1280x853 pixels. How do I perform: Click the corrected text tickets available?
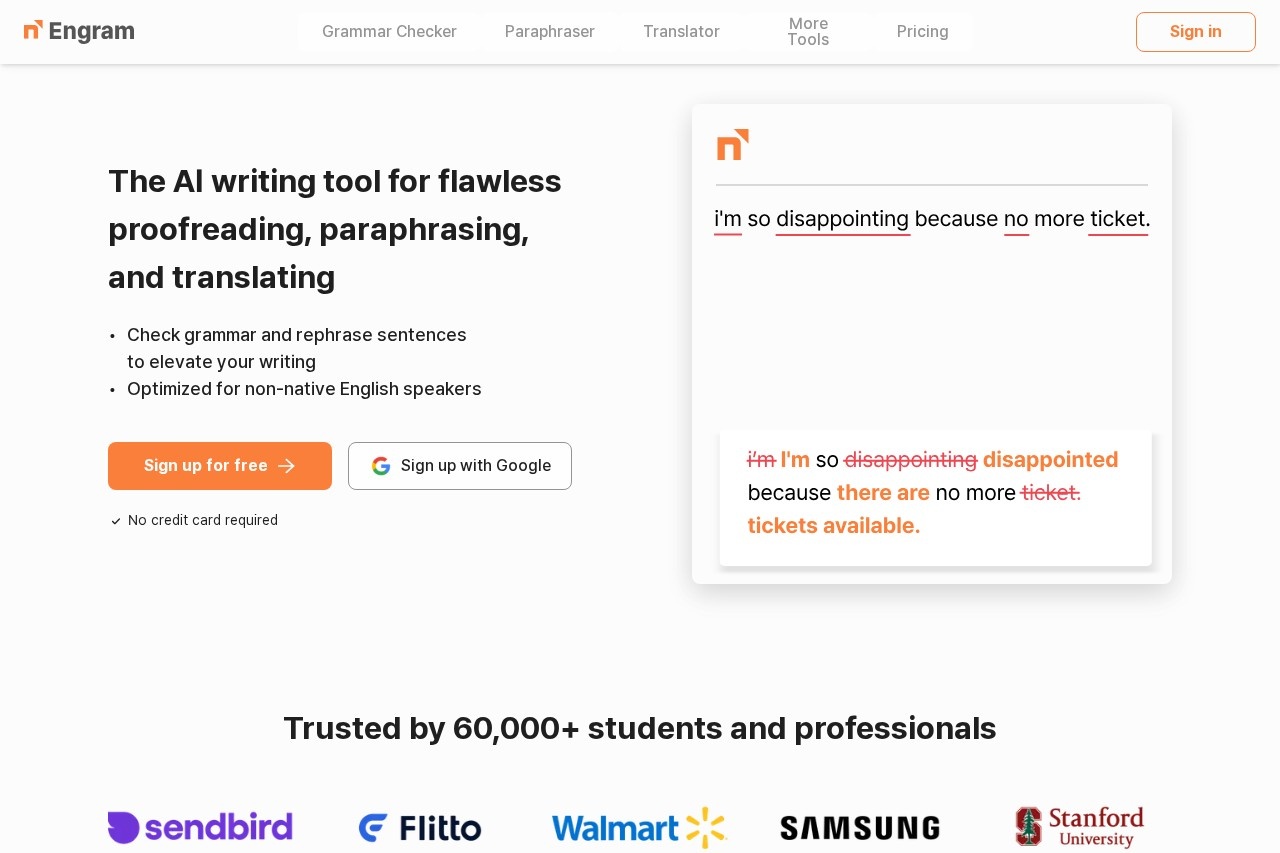(x=833, y=526)
